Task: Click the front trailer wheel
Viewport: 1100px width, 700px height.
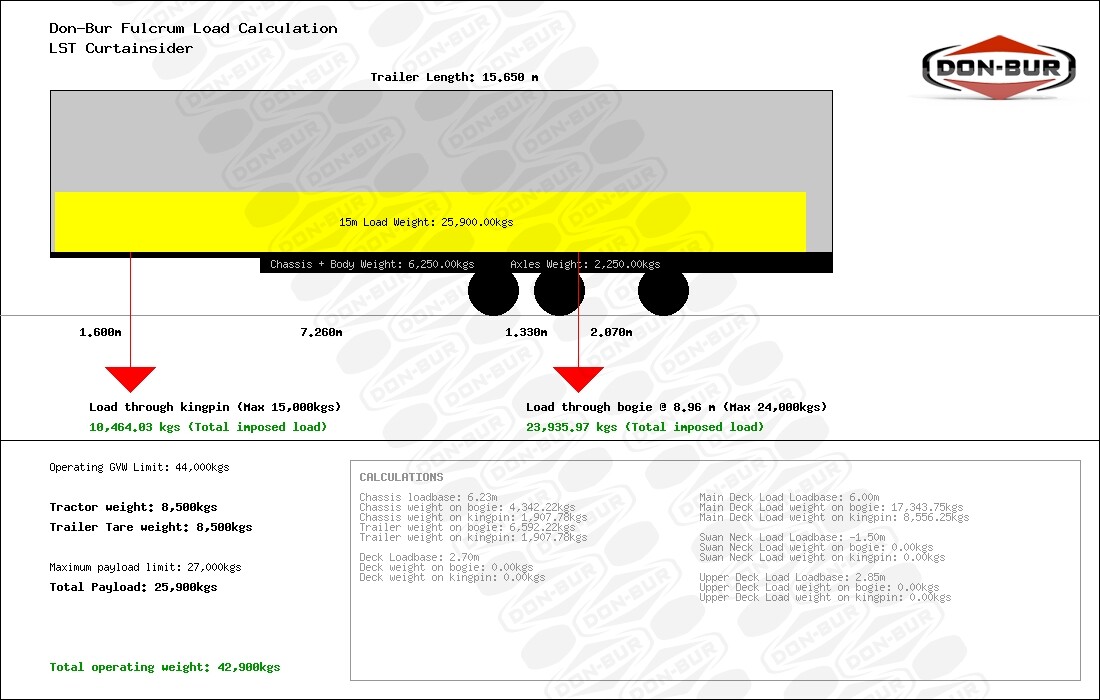Action: [x=493, y=291]
